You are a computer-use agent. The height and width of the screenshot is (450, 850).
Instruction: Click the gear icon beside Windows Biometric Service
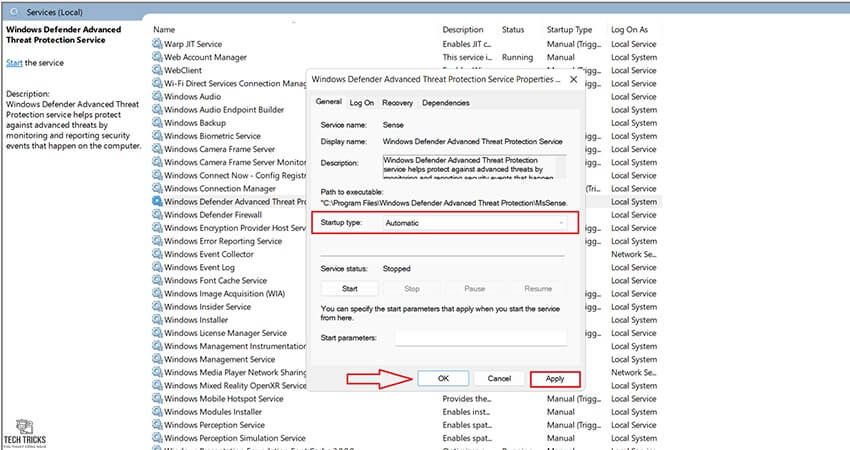pos(157,136)
